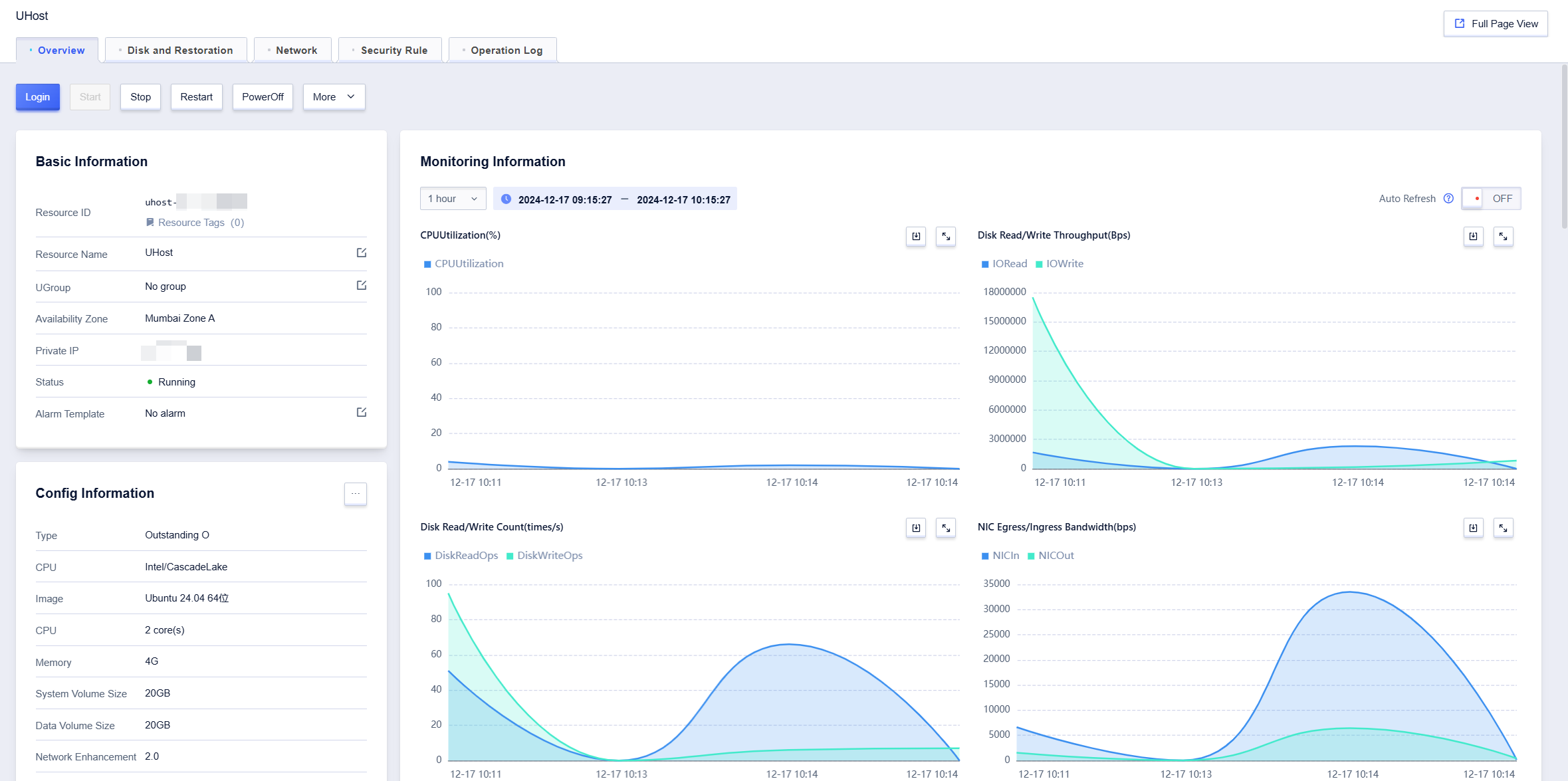Toggle DiskReadOps legend series
The width and height of the screenshot is (1568, 781).
click(461, 556)
